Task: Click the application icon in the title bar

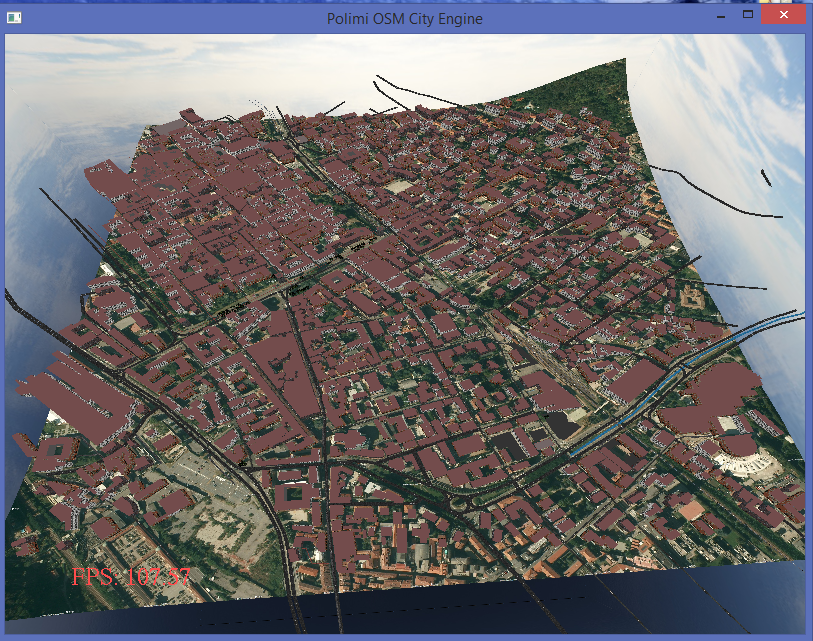Action: [x=14, y=18]
